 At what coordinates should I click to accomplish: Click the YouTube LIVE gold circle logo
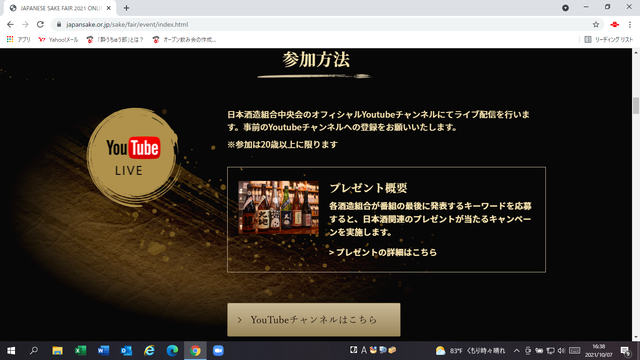point(132,157)
